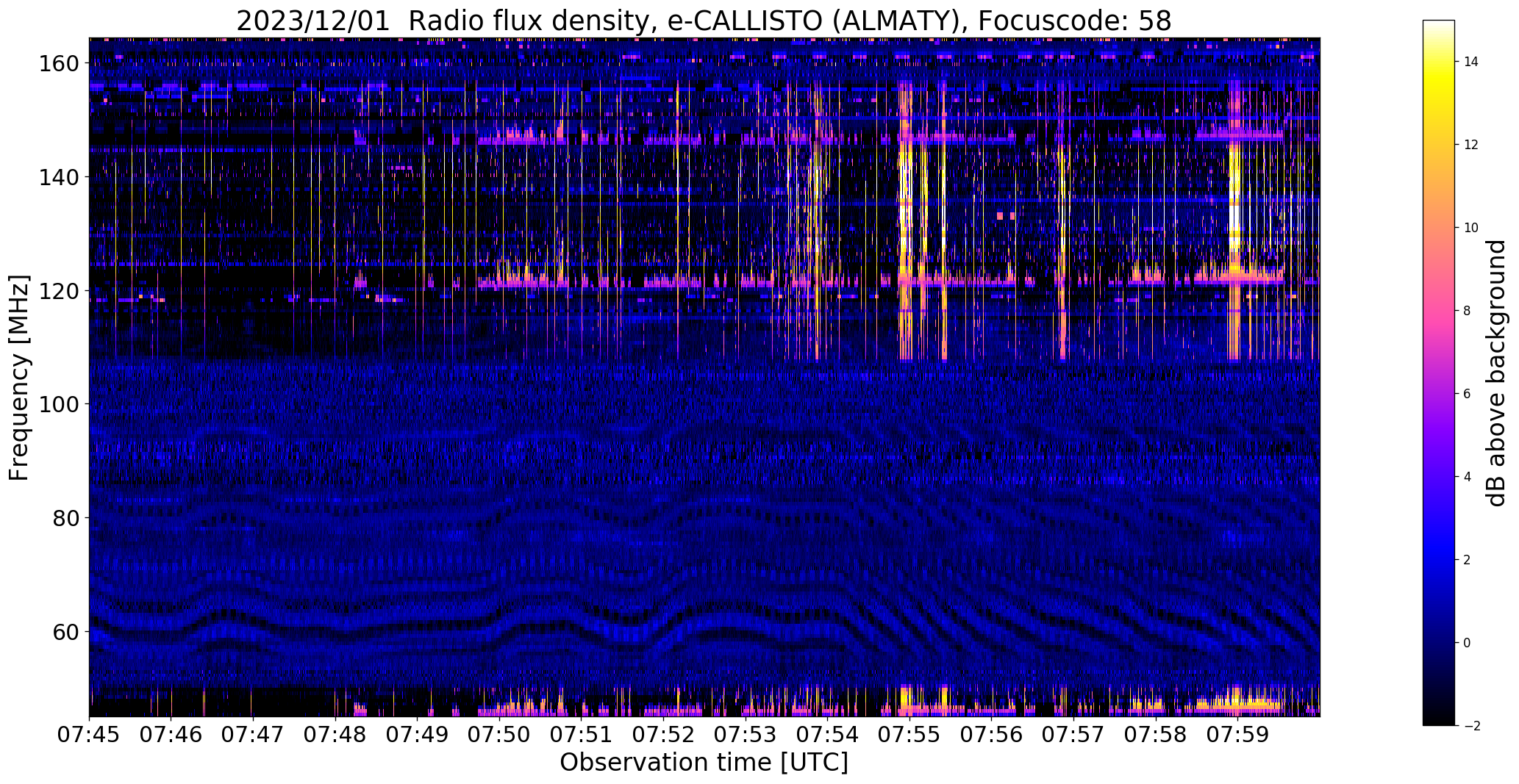This screenshot has width=1519, height=784.
Task: Click the "07:51" time axis tick label
Action: tap(582, 734)
